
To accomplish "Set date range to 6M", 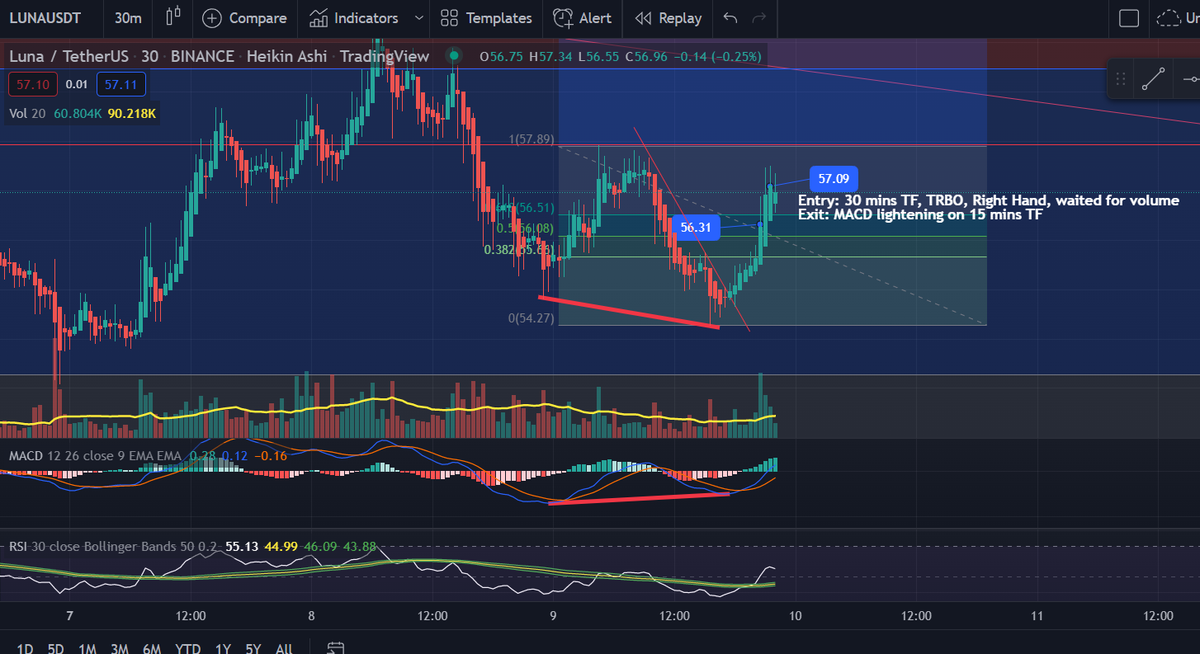I will (152, 648).
